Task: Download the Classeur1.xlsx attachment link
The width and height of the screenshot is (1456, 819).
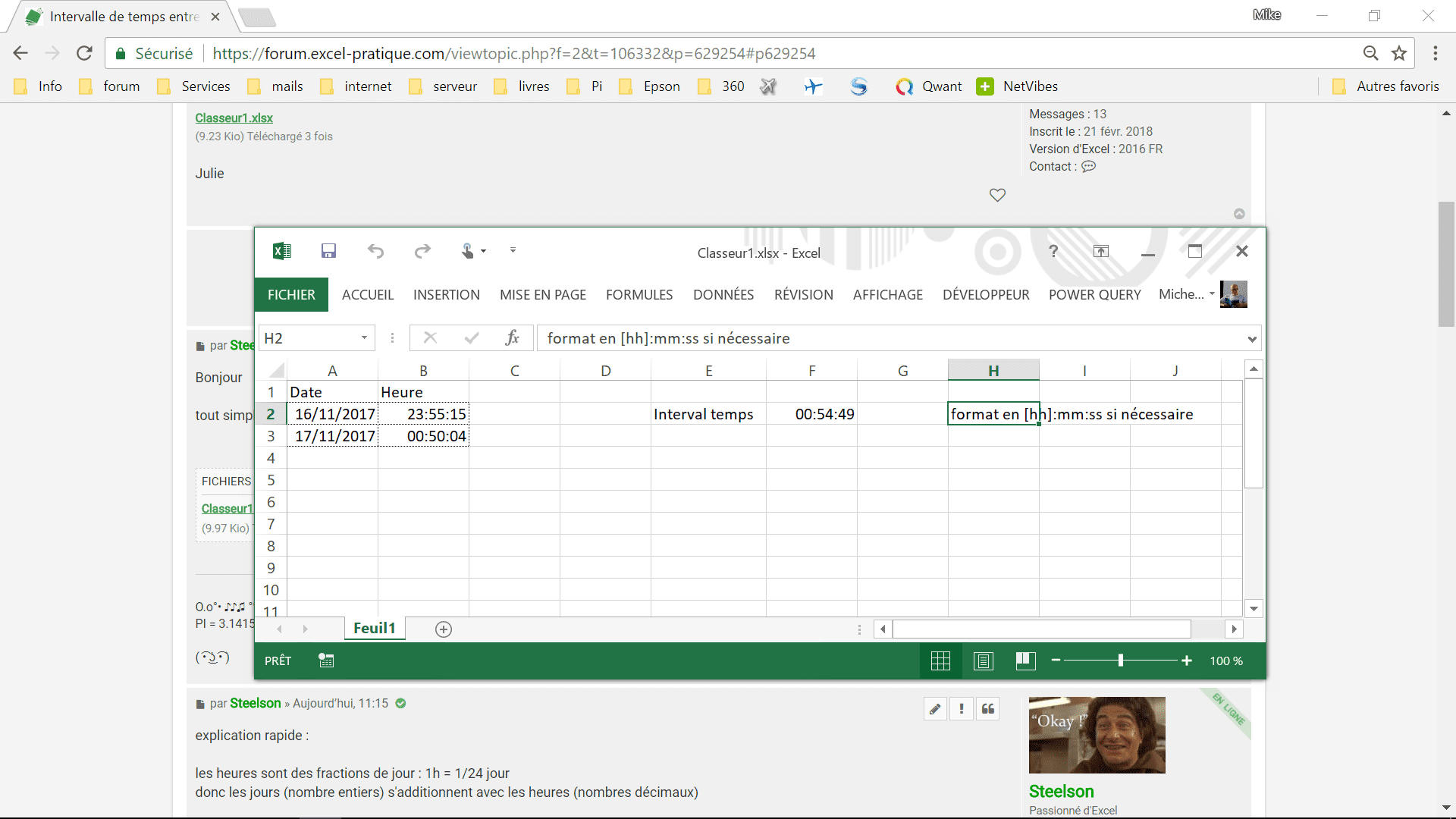Action: (x=234, y=118)
